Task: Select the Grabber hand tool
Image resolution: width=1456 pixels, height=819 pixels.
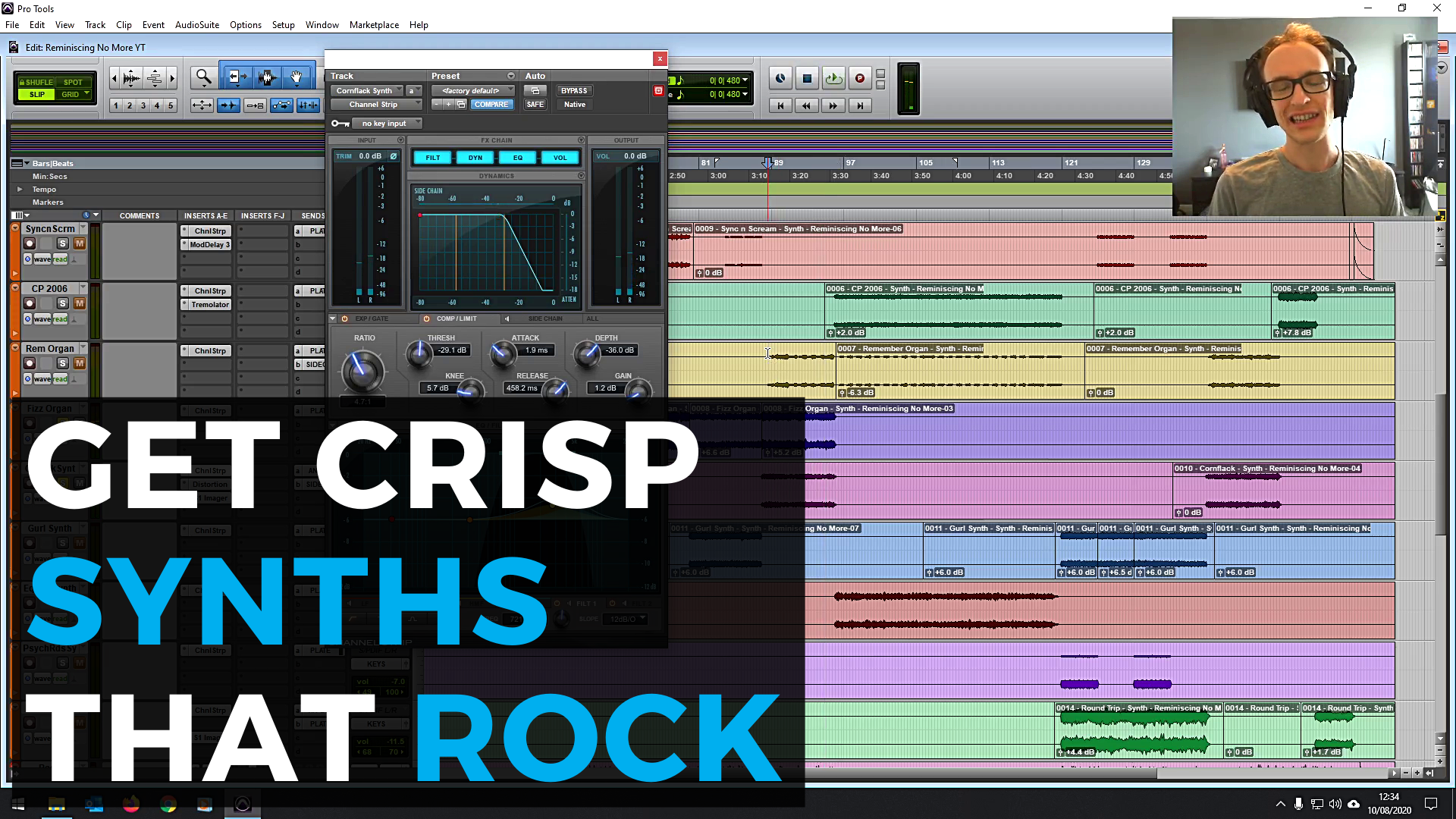Action: [x=297, y=77]
